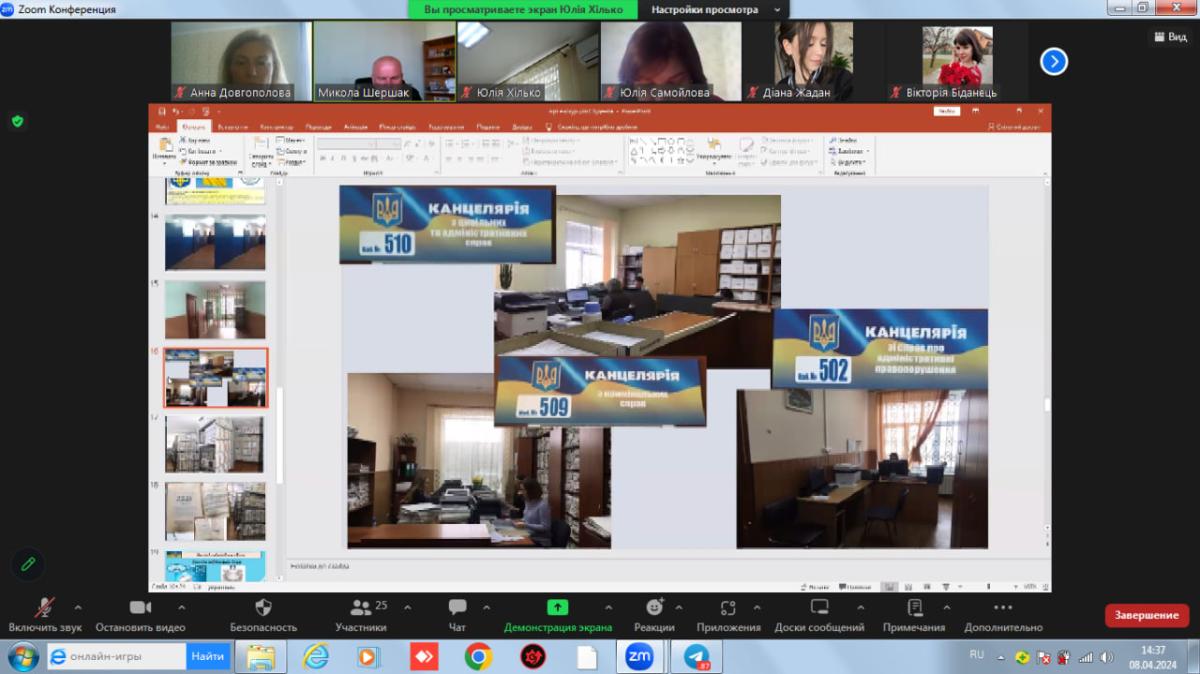Viewport: 1200px width, 674px height.
Task: Click the green encryption shield icon
Action: tap(17, 121)
